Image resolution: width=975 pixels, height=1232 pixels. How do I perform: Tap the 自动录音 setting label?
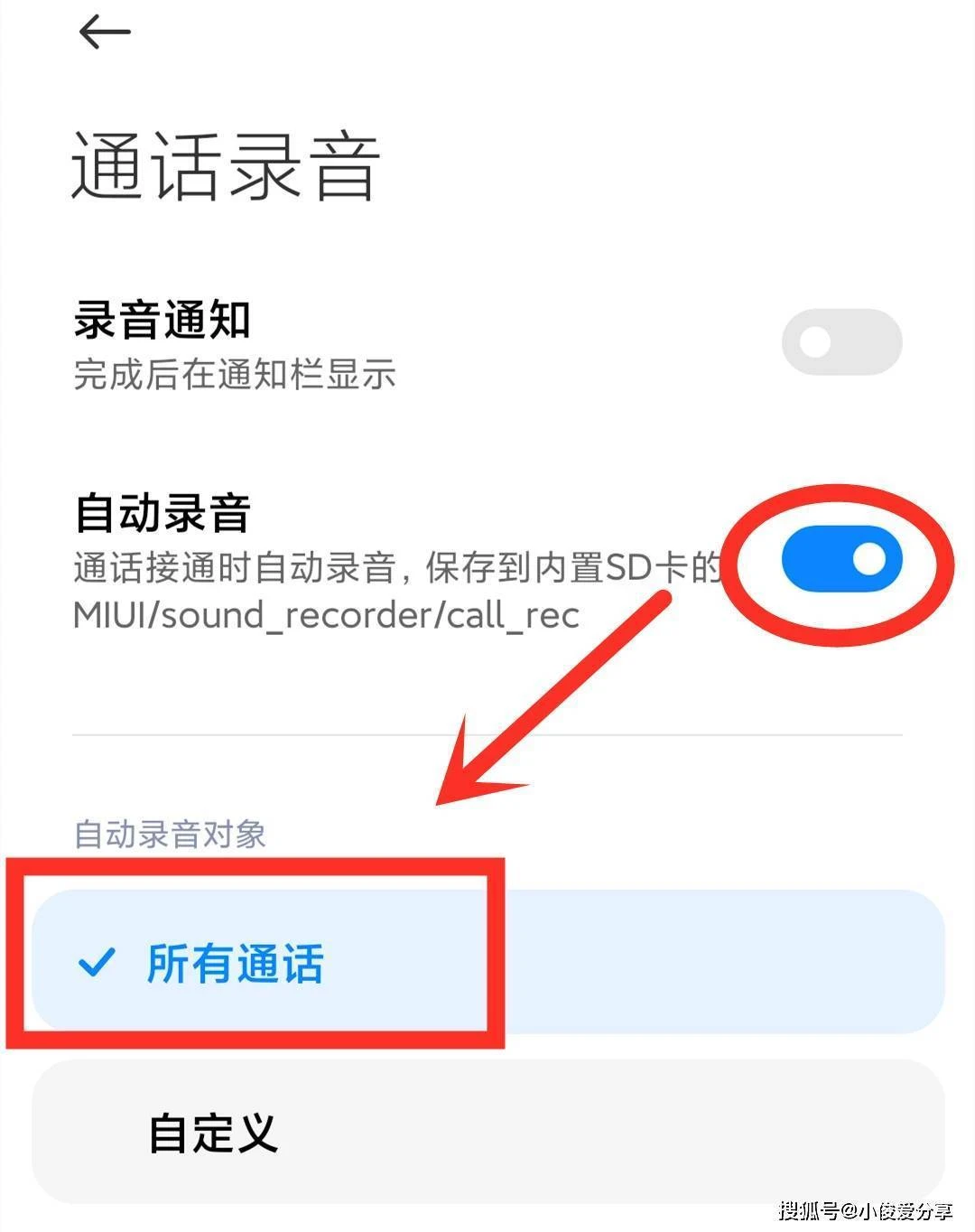(162, 513)
